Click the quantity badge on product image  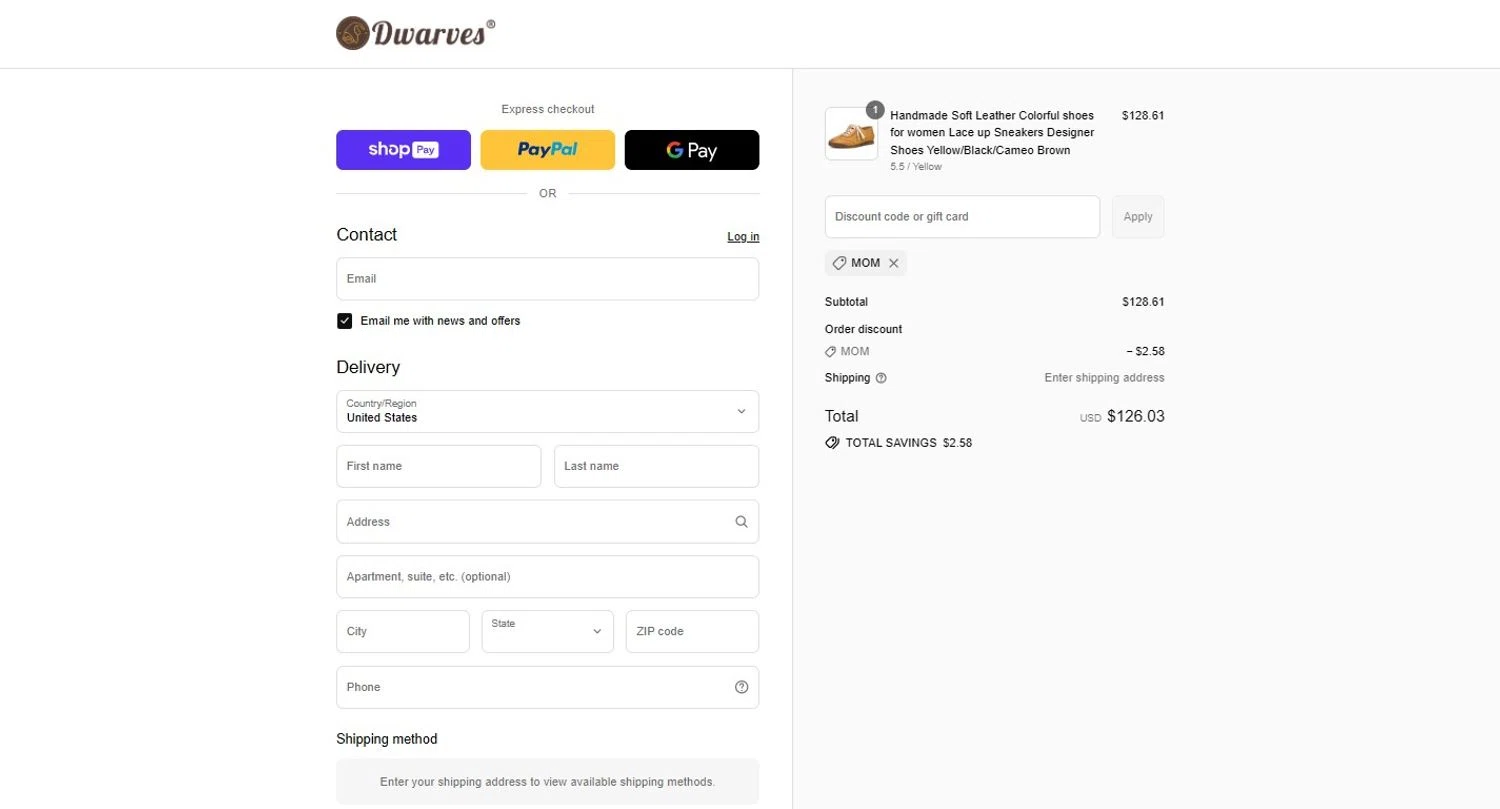(x=875, y=109)
